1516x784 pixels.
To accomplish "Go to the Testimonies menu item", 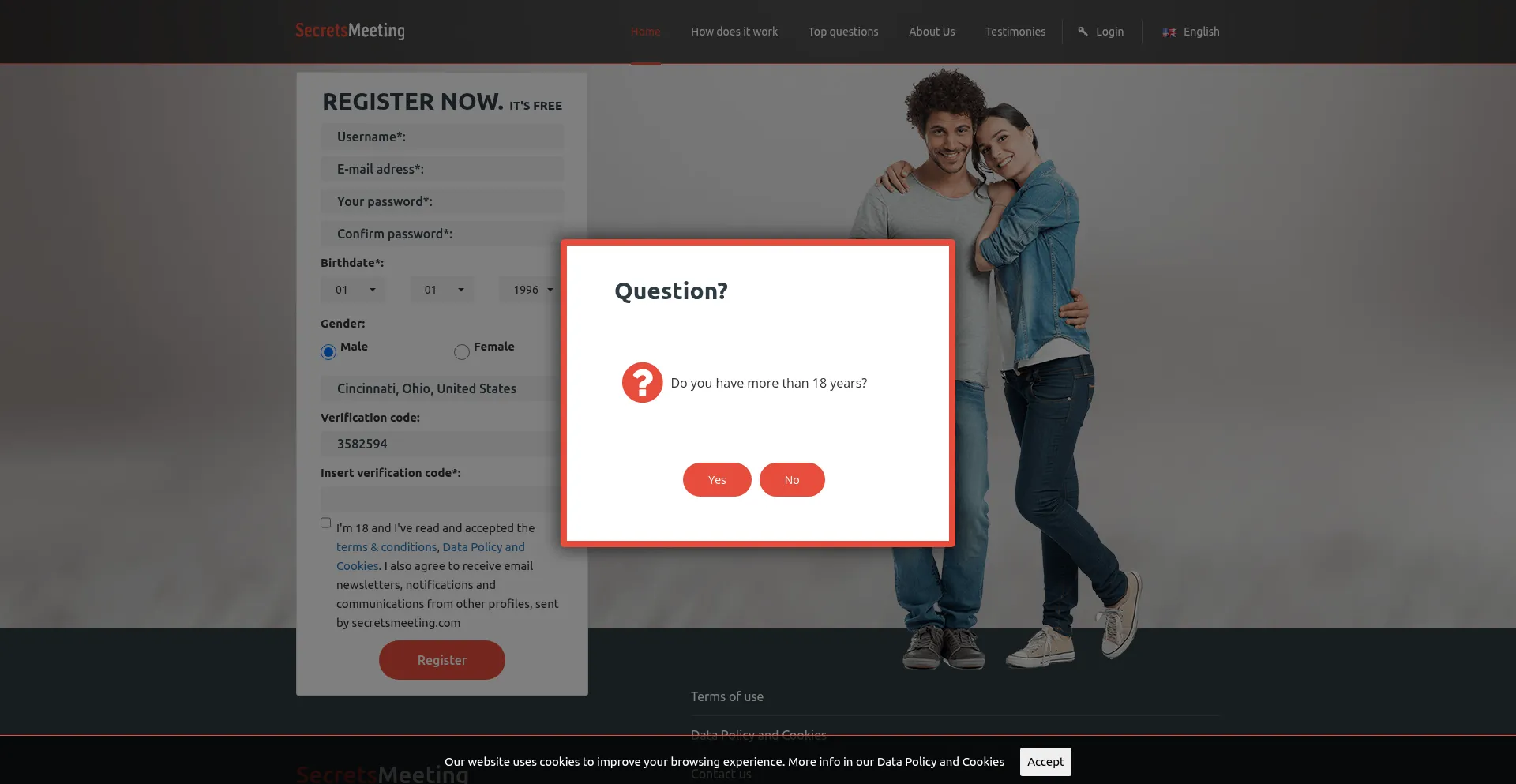I will (x=1015, y=32).
